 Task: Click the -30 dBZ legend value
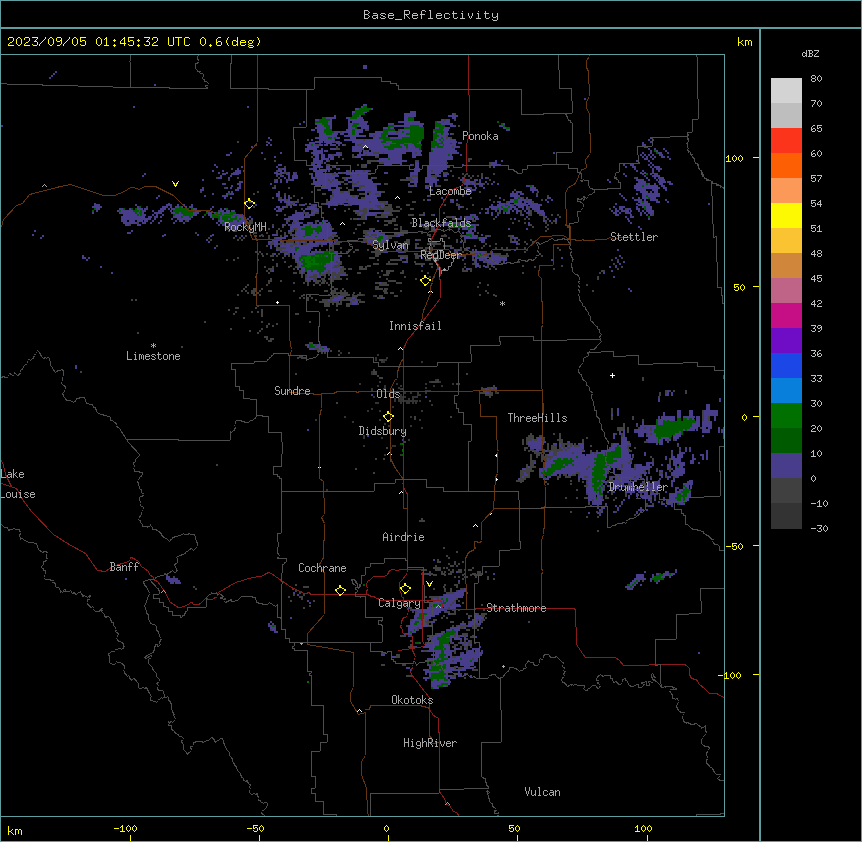tap(819, 528)
